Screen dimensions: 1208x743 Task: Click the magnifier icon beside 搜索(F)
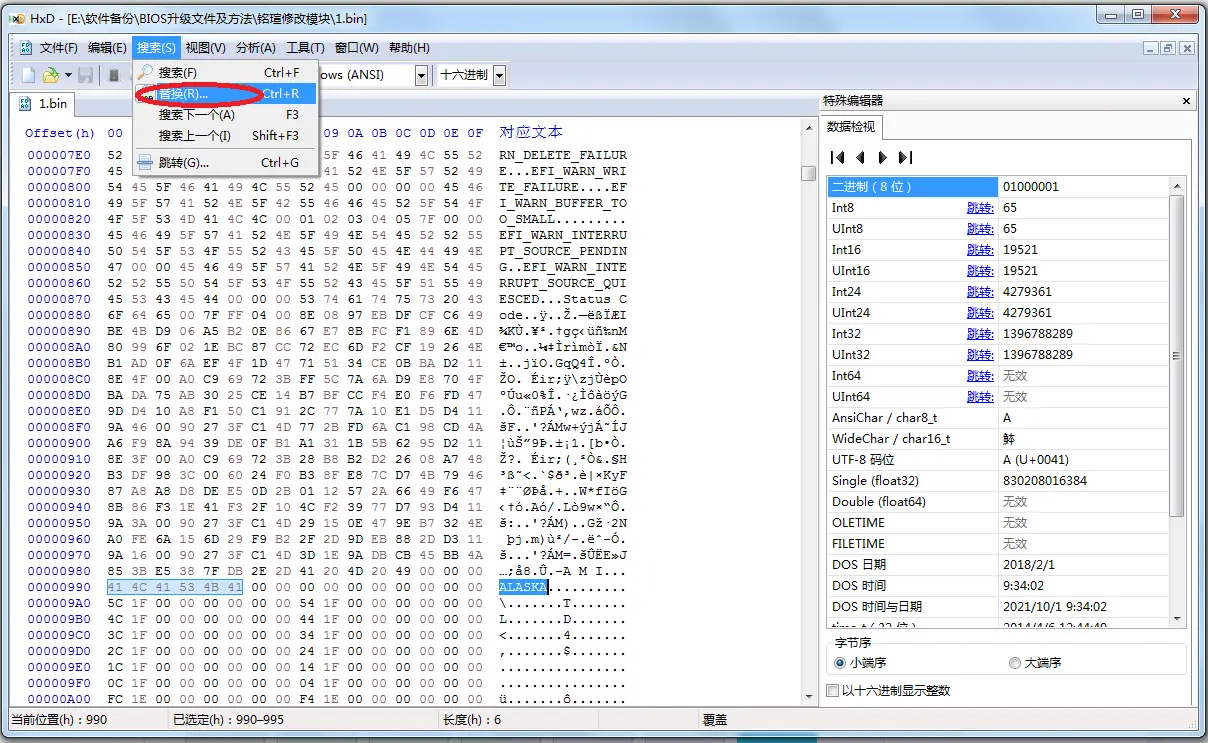click(145, 73)
